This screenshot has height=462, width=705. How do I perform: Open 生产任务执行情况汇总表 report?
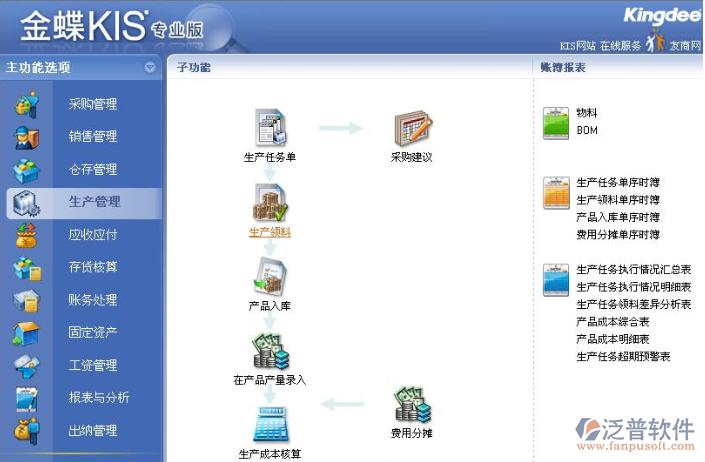[633, 270]
